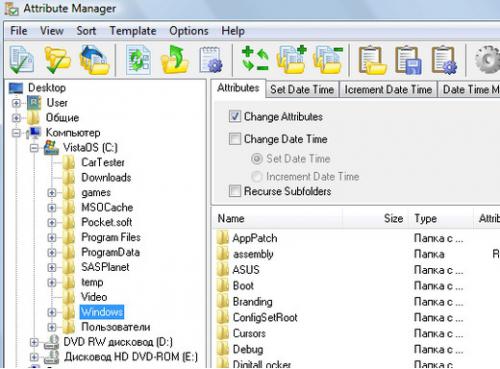
Task: Click the grey gear options icon
Action: coord(488,60)
